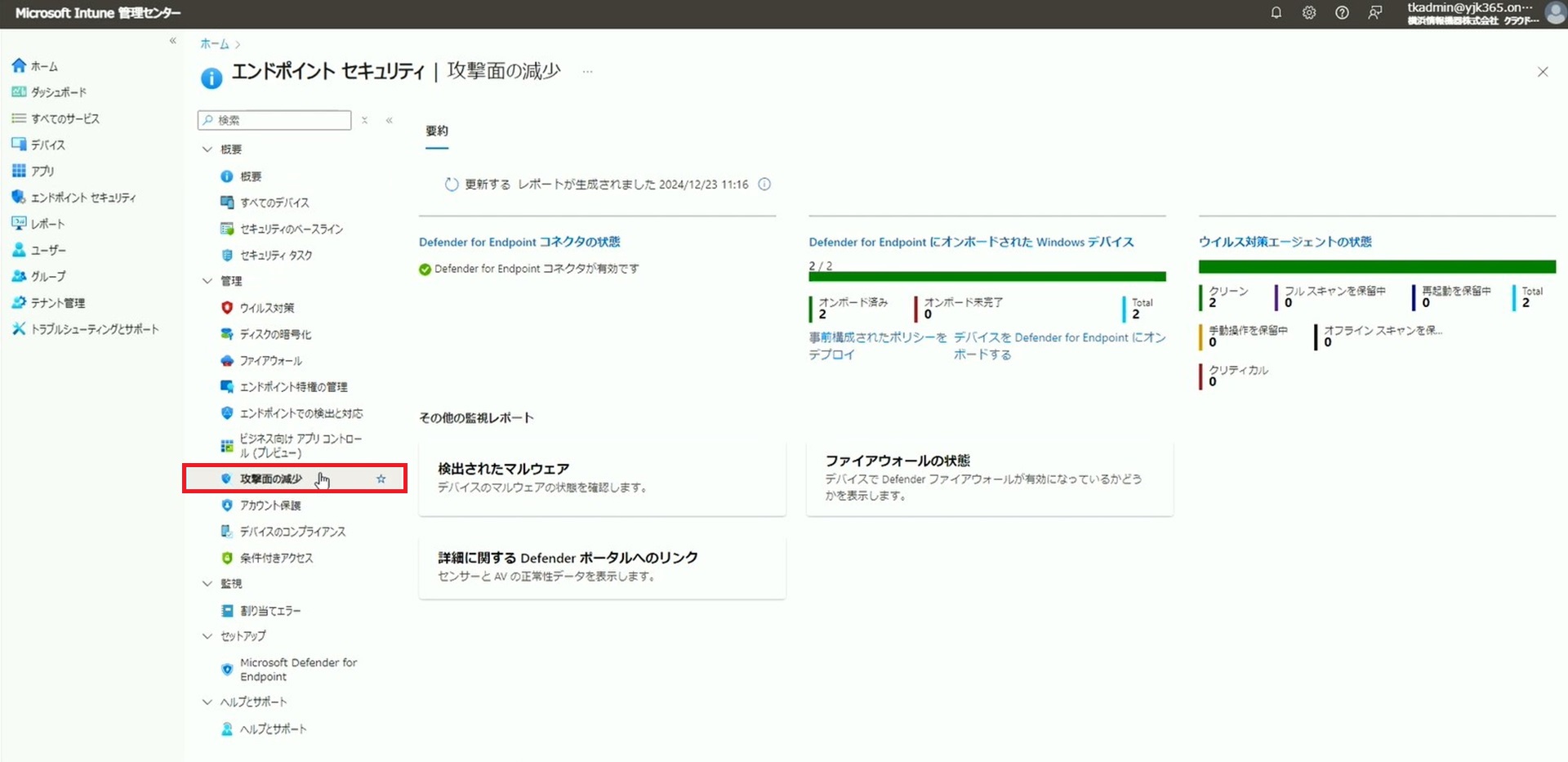Screen dimensions: 1568x762
Task: Open セキュリティ タスク in the submenu
Action: click(x=266, y=255)
